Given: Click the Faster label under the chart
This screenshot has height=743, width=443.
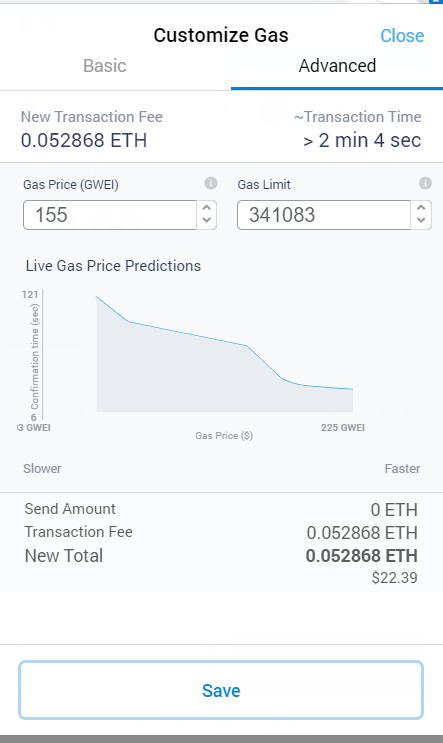Looking at the screenshot, I should (x=402, y=469).
